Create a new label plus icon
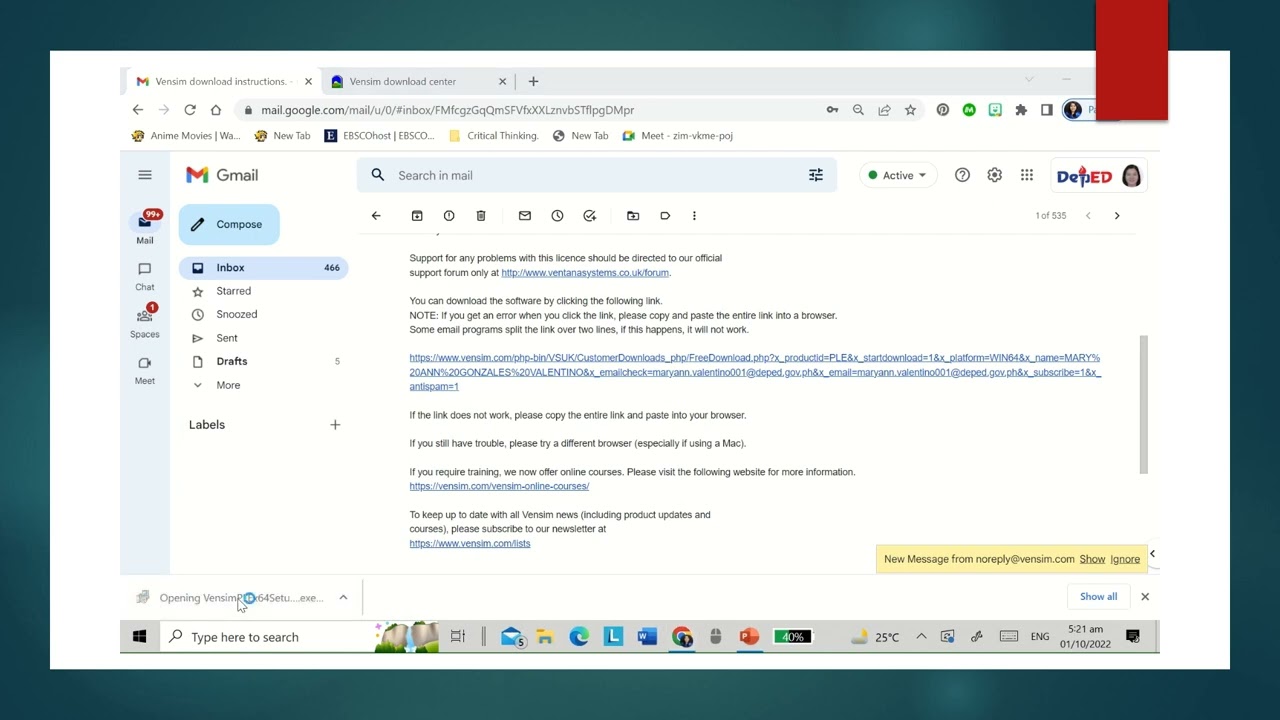Screen dimensions: 1280x720 335,425
